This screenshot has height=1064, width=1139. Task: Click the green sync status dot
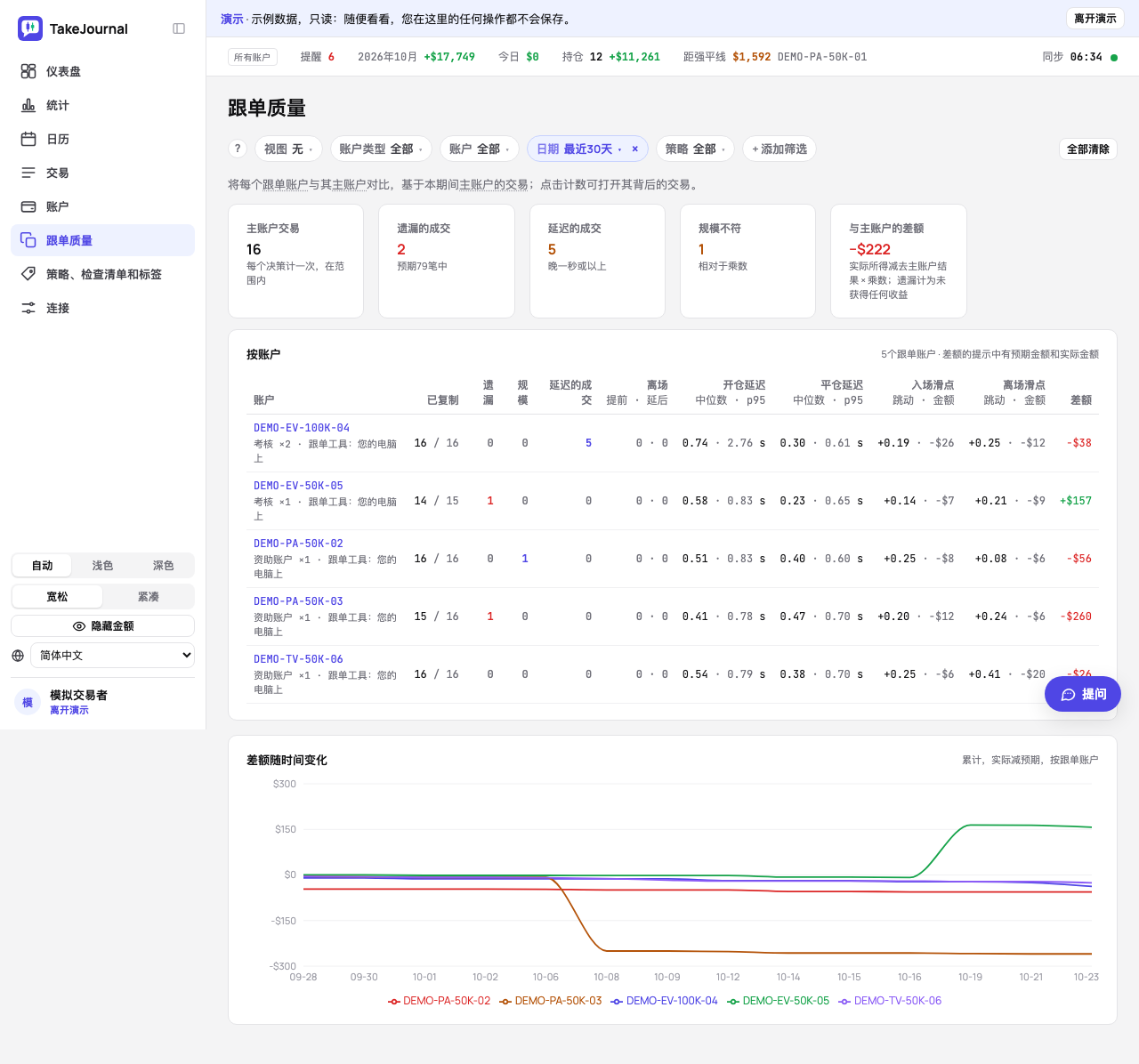[1114, 57]
